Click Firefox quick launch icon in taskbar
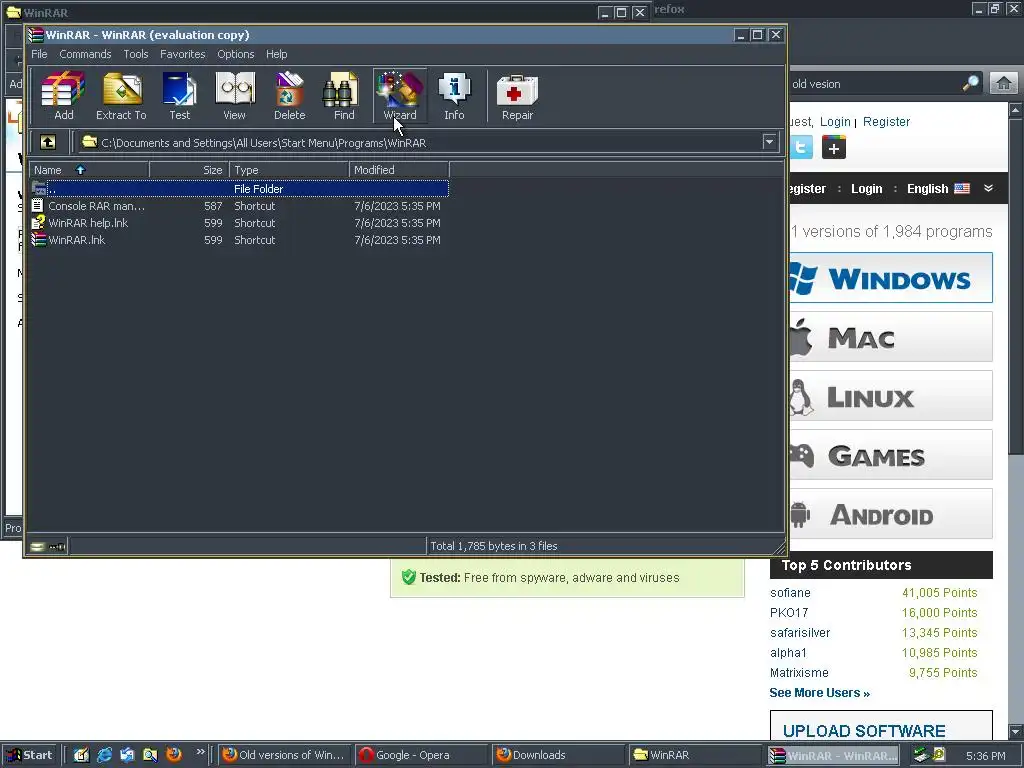This screenshot has height=768, width=1024. (x=174, y=755)
